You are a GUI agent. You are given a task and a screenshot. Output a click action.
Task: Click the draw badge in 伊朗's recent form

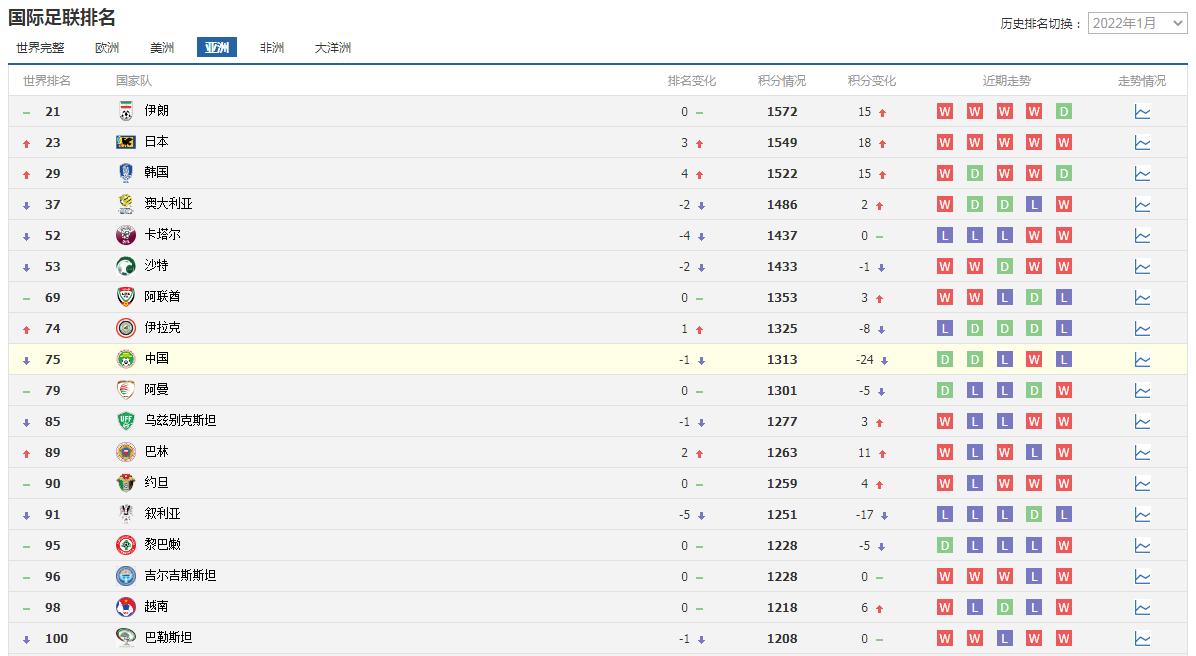pos(1064,111)
